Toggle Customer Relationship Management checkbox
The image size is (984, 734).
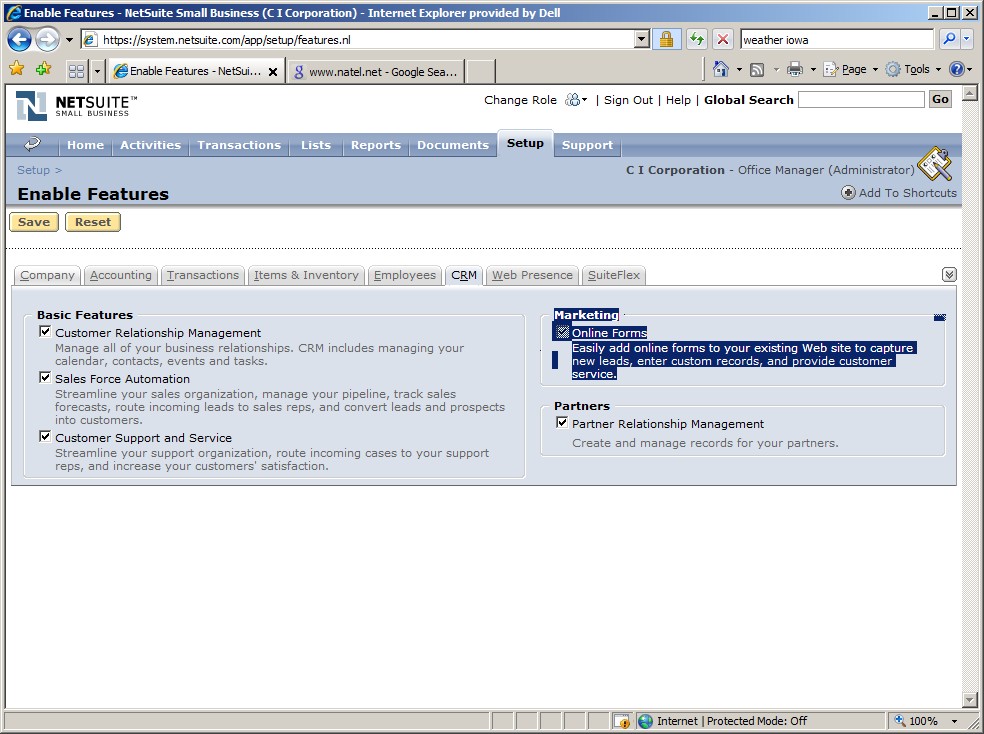tap(45, 331)
